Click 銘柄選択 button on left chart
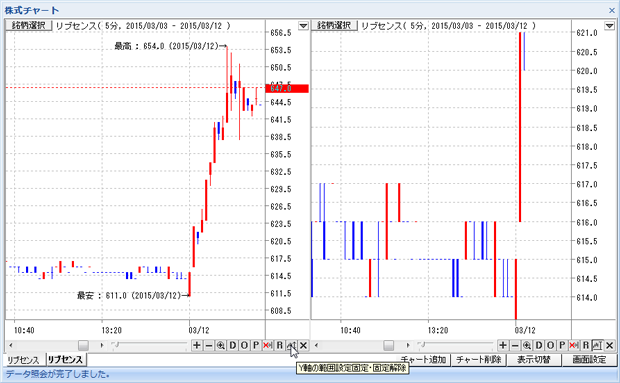Screen dimensions: 620x383 [29, 25]
